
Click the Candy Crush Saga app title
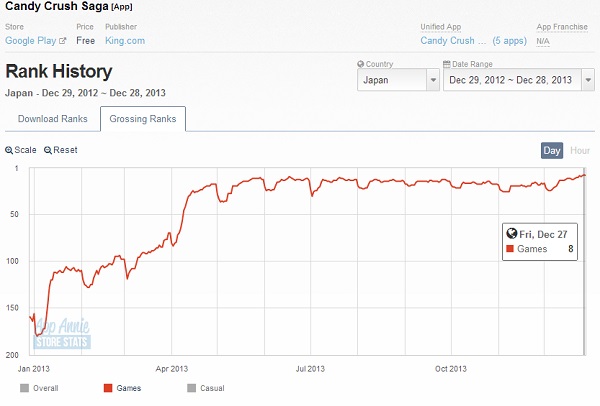pyautogui.click(x=57, y=6)
